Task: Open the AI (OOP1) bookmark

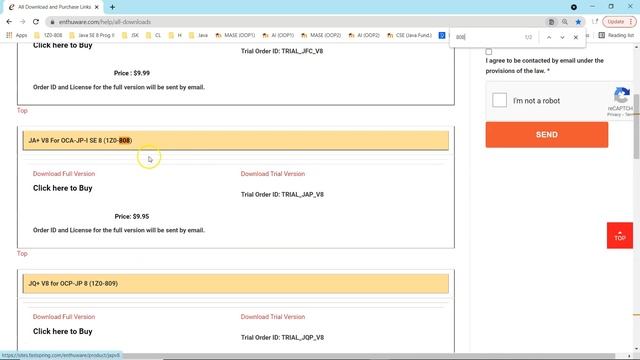Action: [x=278, y=36]
